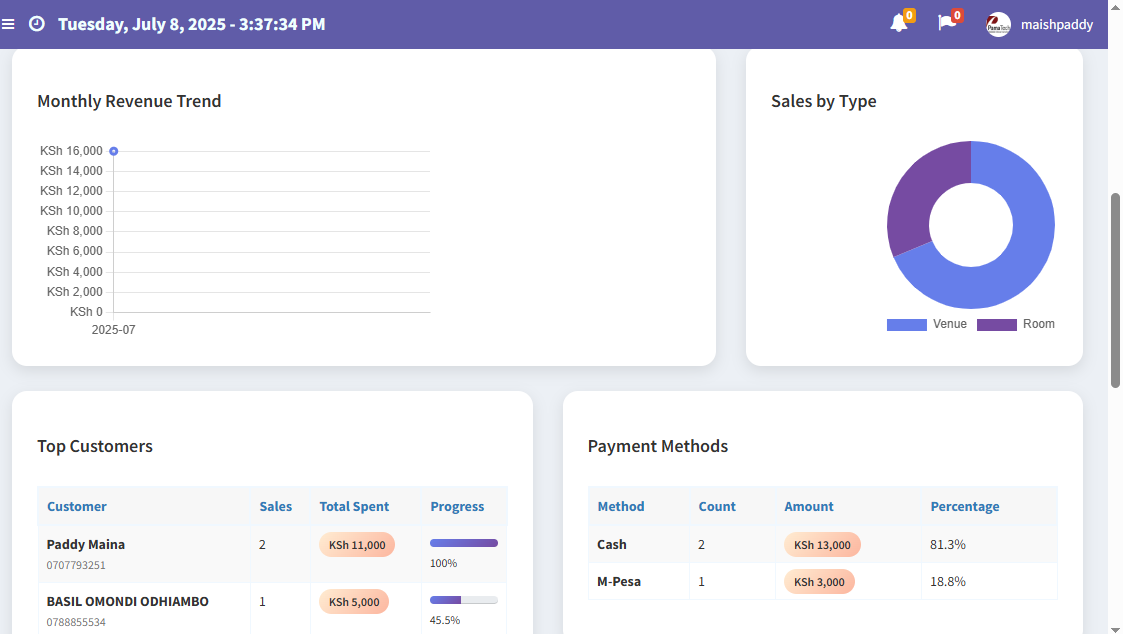Select the M-Pesa payment row
Screen dimensions: 1123x634
[820, 581]
